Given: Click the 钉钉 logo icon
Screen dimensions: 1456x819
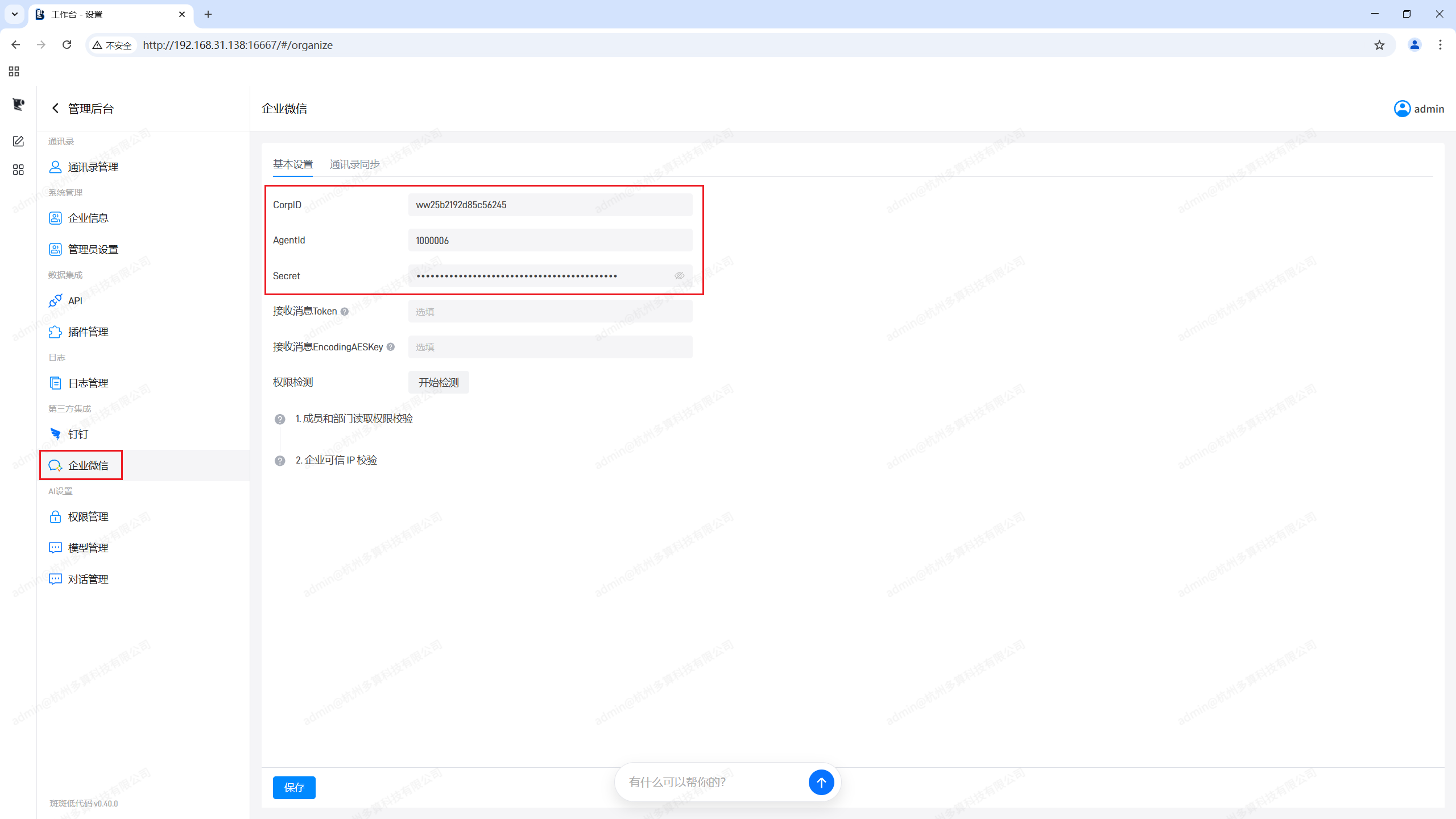Looking at the screenshot, I should (x=55, y=434).
